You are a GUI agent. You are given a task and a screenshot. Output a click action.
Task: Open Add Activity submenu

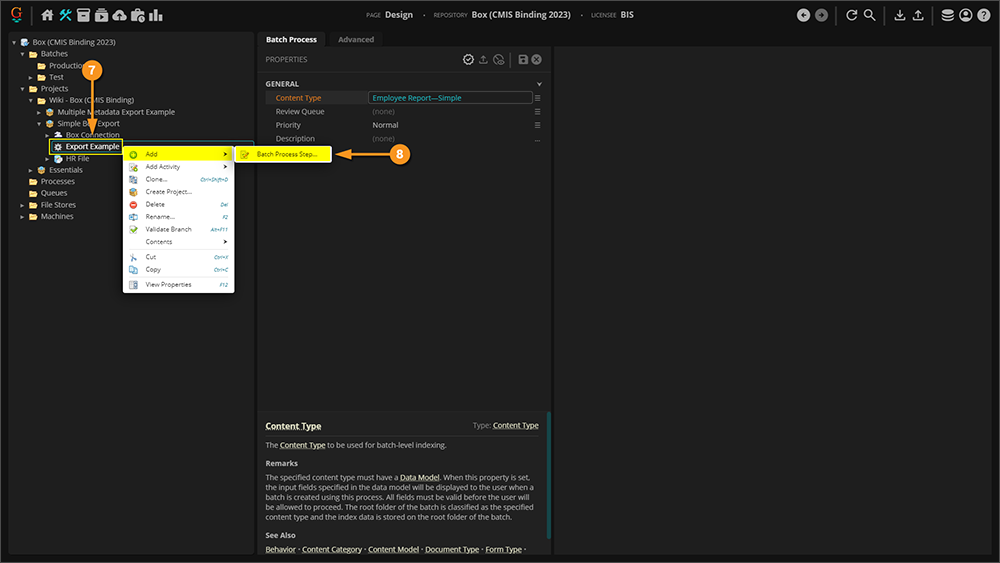click(179, 167)
